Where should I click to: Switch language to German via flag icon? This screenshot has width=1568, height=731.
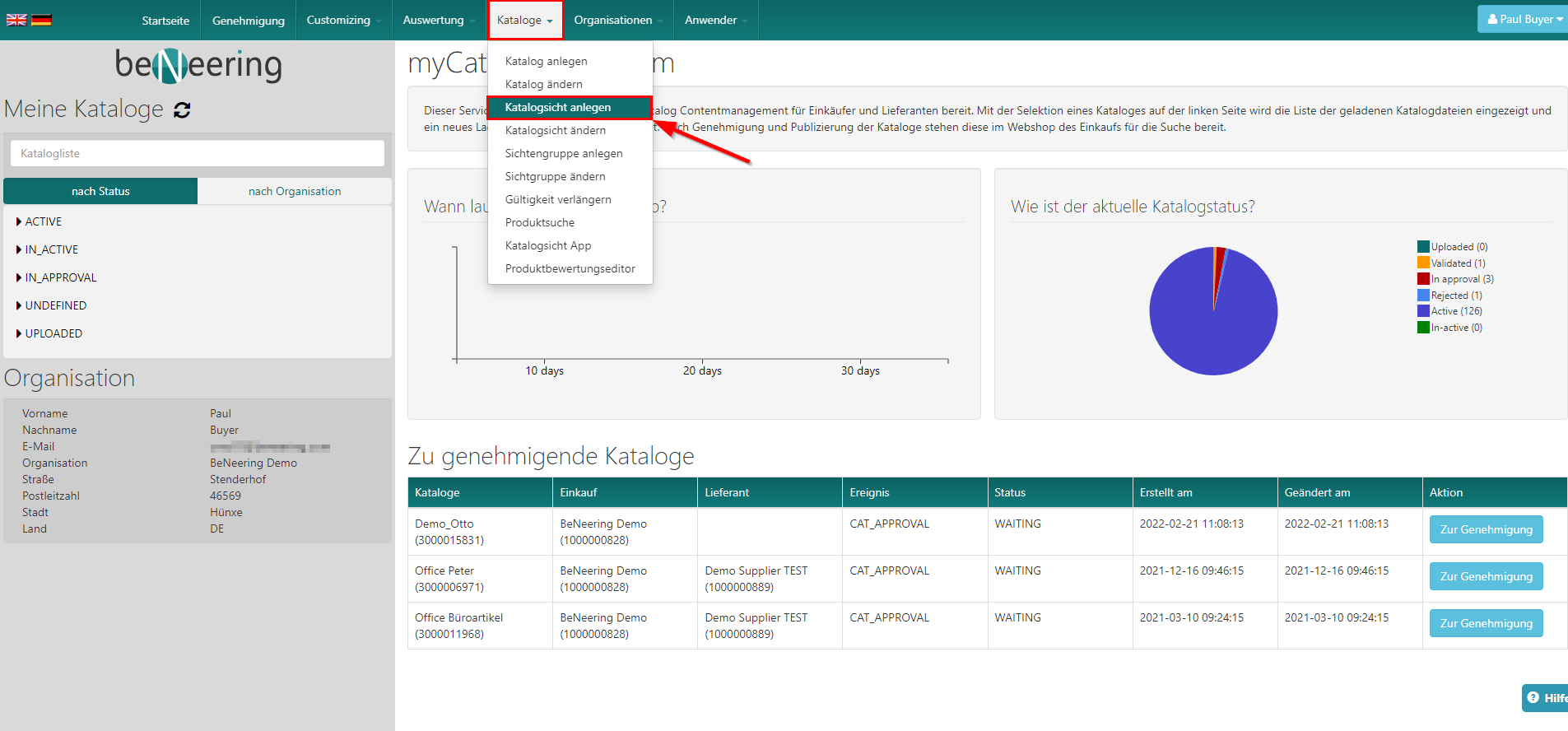point(41,20)
